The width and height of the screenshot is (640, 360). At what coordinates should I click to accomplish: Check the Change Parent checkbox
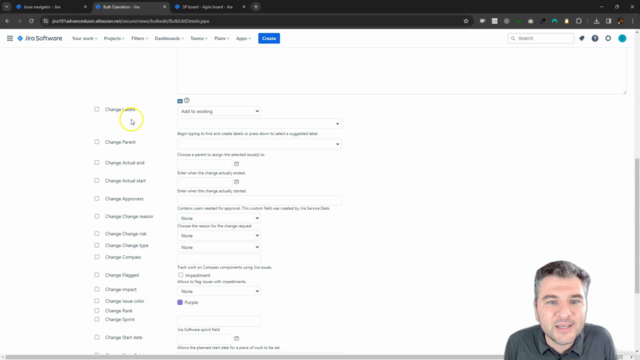click(97, 142)
